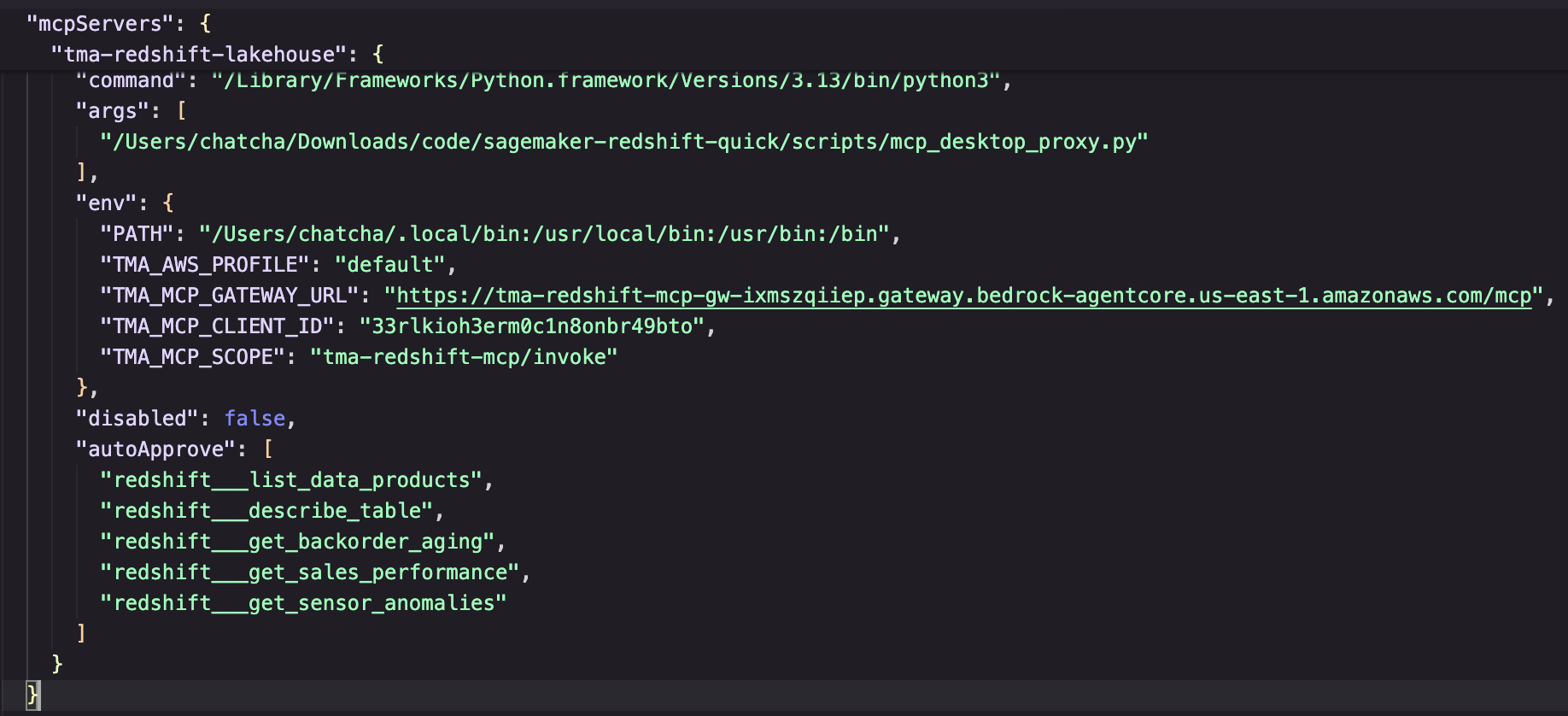
Task: Click the "autoApprove" key
Action: (x=155, y=449)
